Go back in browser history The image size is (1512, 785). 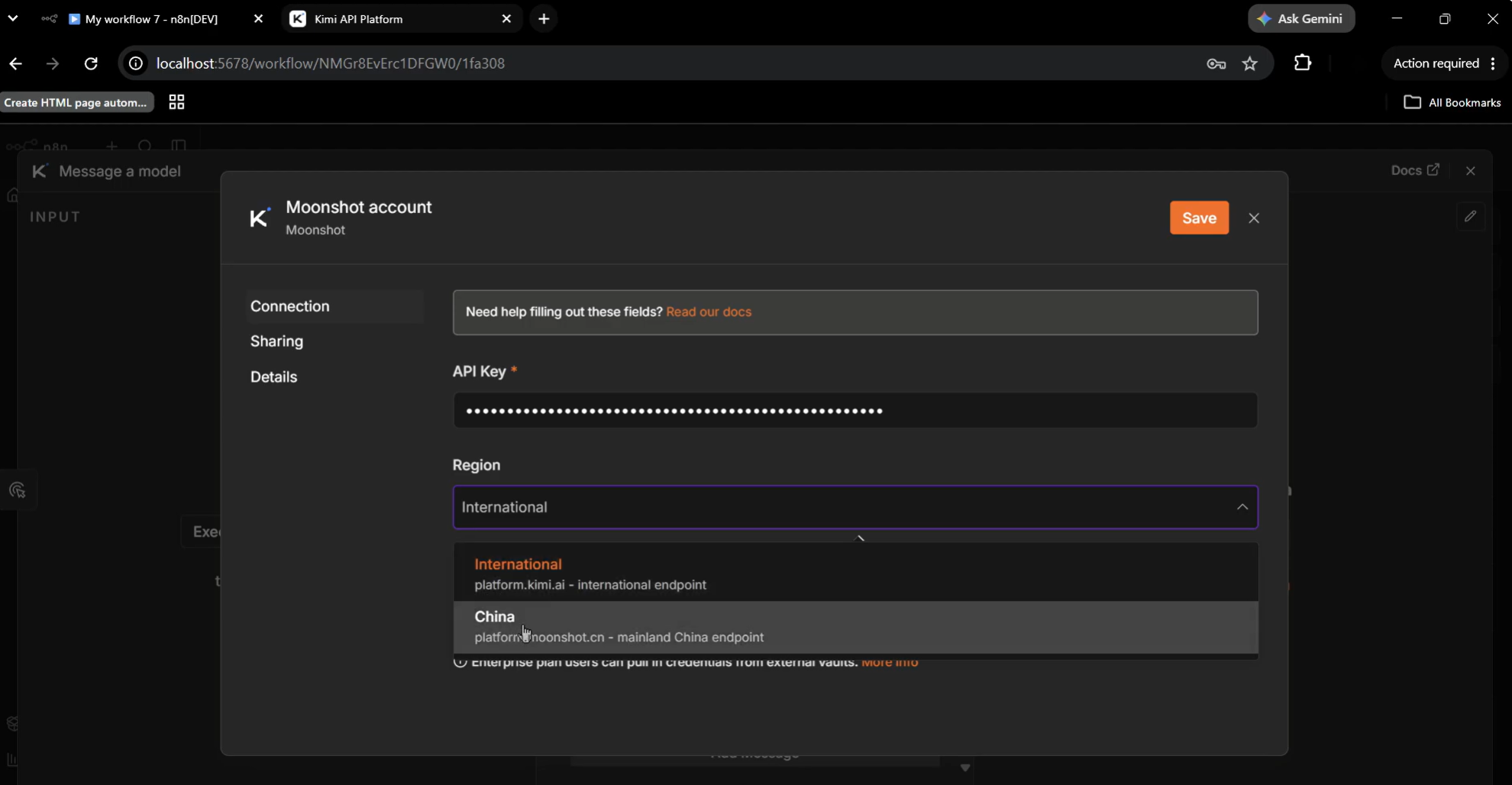(x=16, y=63)
